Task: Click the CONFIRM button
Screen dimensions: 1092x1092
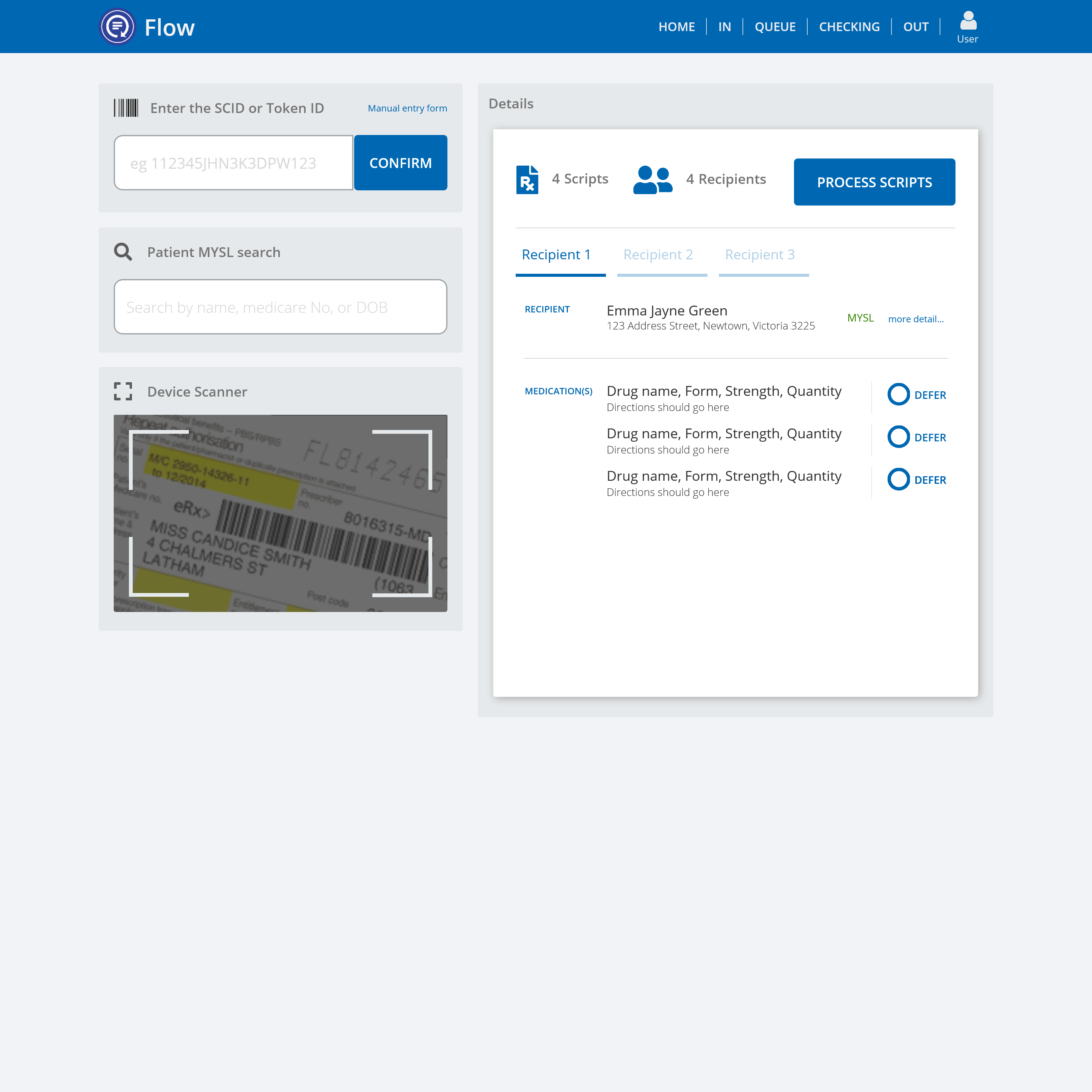Action: click(x=400, y=163)
